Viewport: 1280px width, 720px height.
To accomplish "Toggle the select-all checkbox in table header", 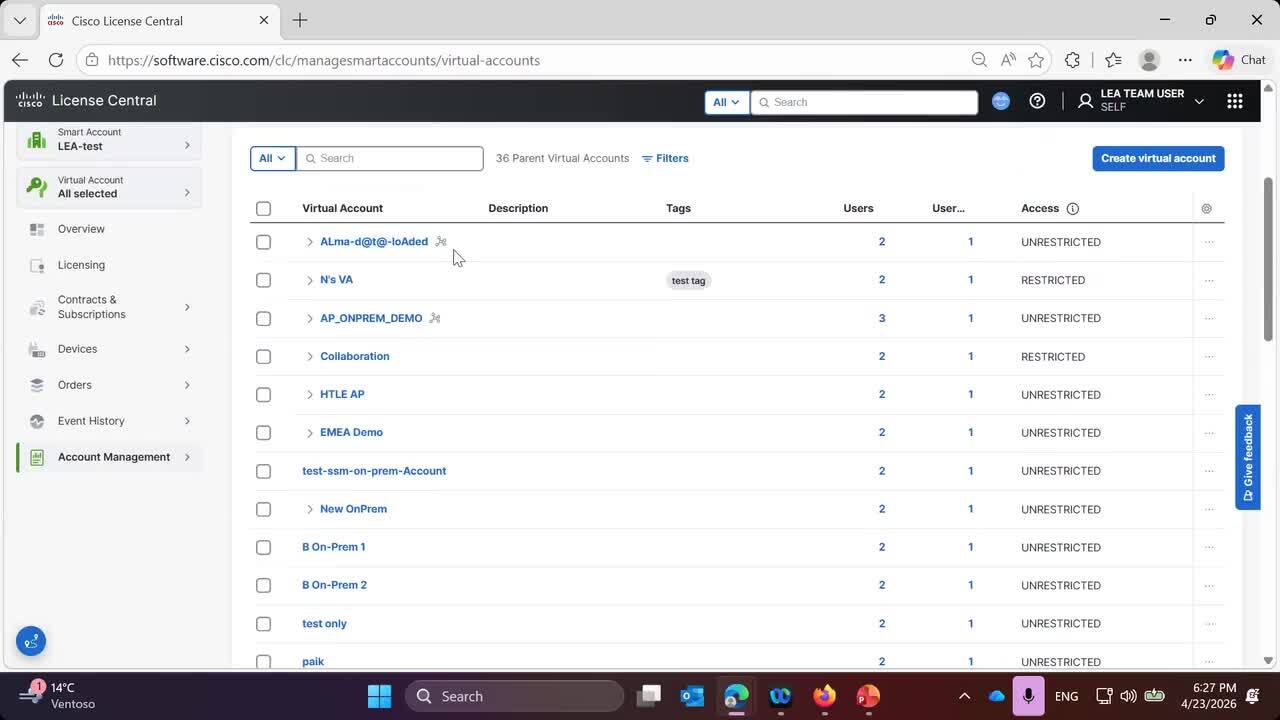I will point(263,209).
